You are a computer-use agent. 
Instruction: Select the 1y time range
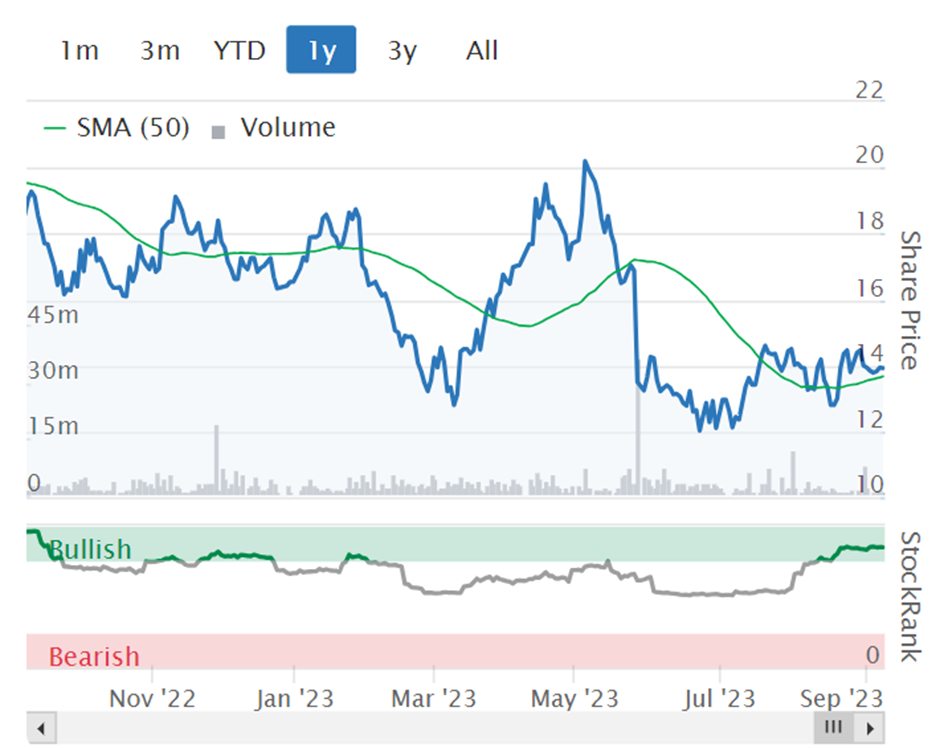[x=321, y=50]
